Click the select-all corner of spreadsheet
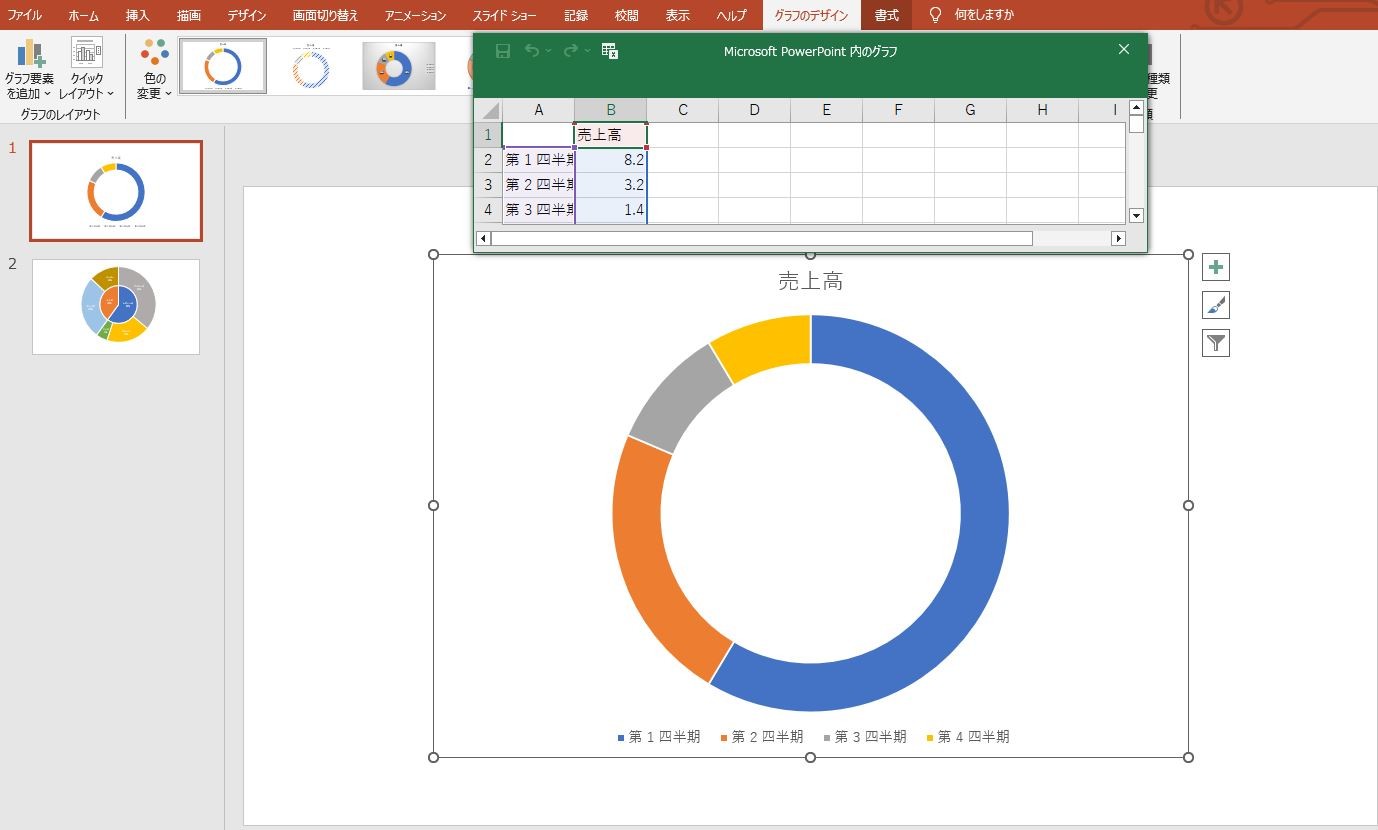 click(488, 110)
